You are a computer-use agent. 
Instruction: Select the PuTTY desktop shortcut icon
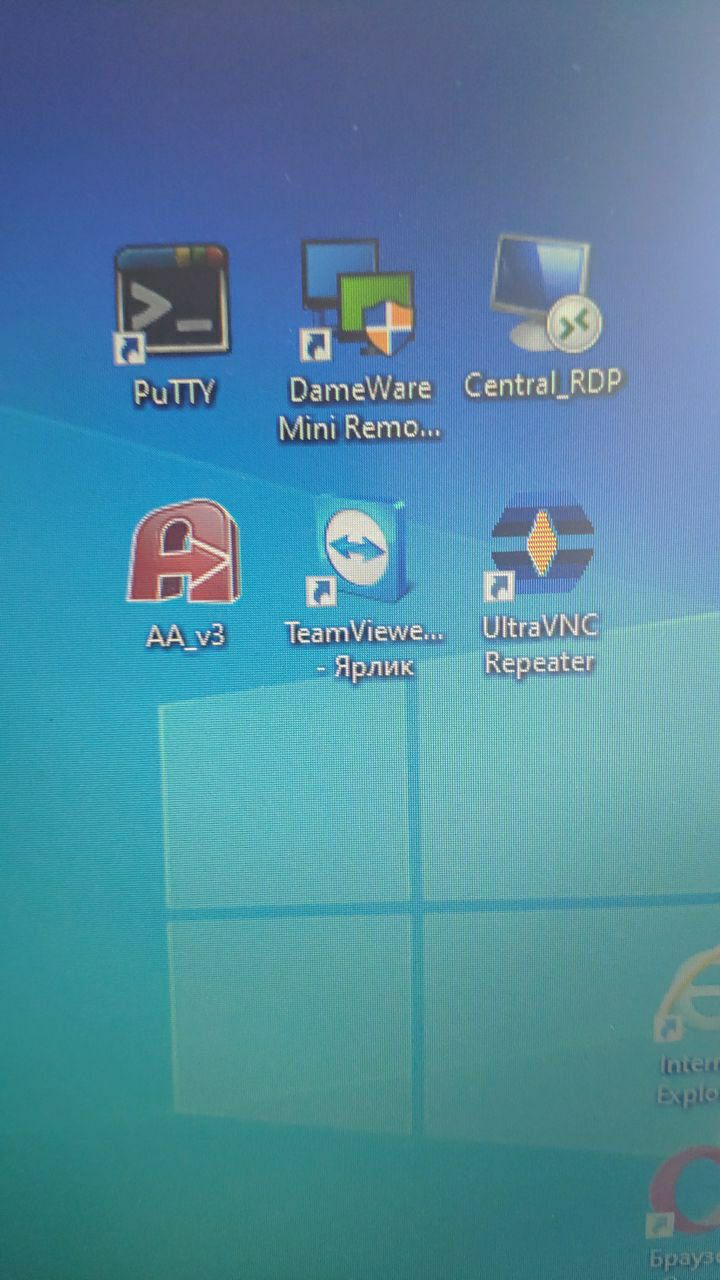(171, 303)
